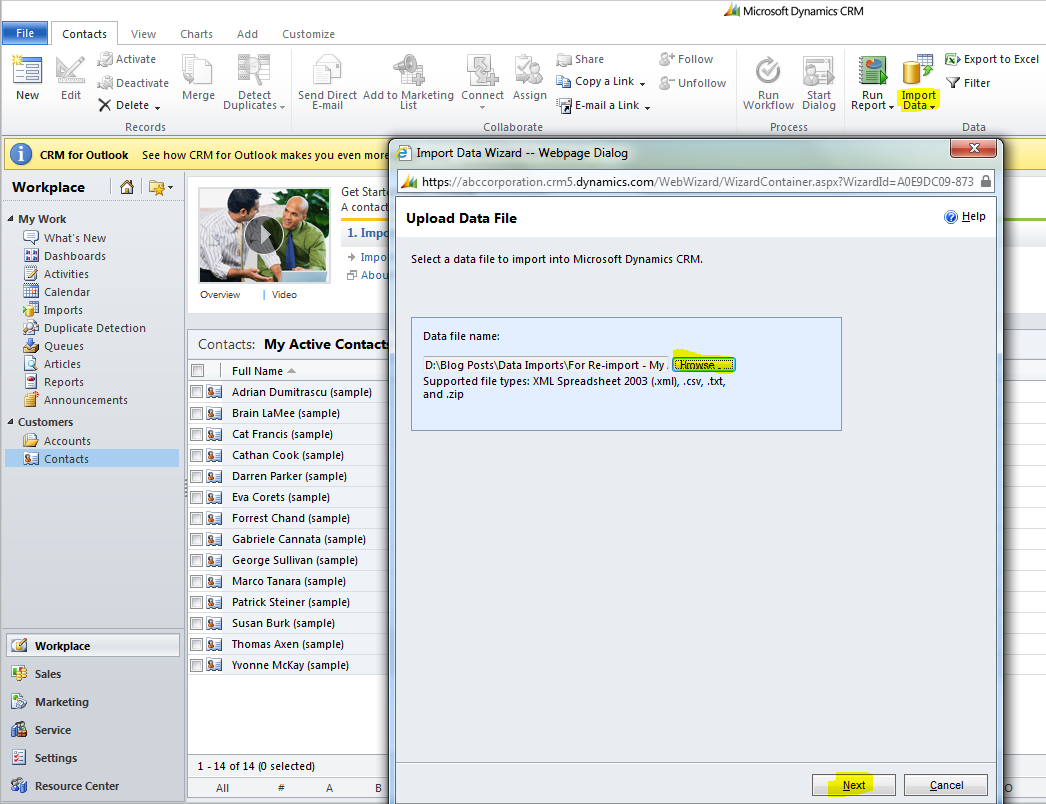Screen dimensions: 1046x804
Task: Open the File tab
Action: [25, 34]
